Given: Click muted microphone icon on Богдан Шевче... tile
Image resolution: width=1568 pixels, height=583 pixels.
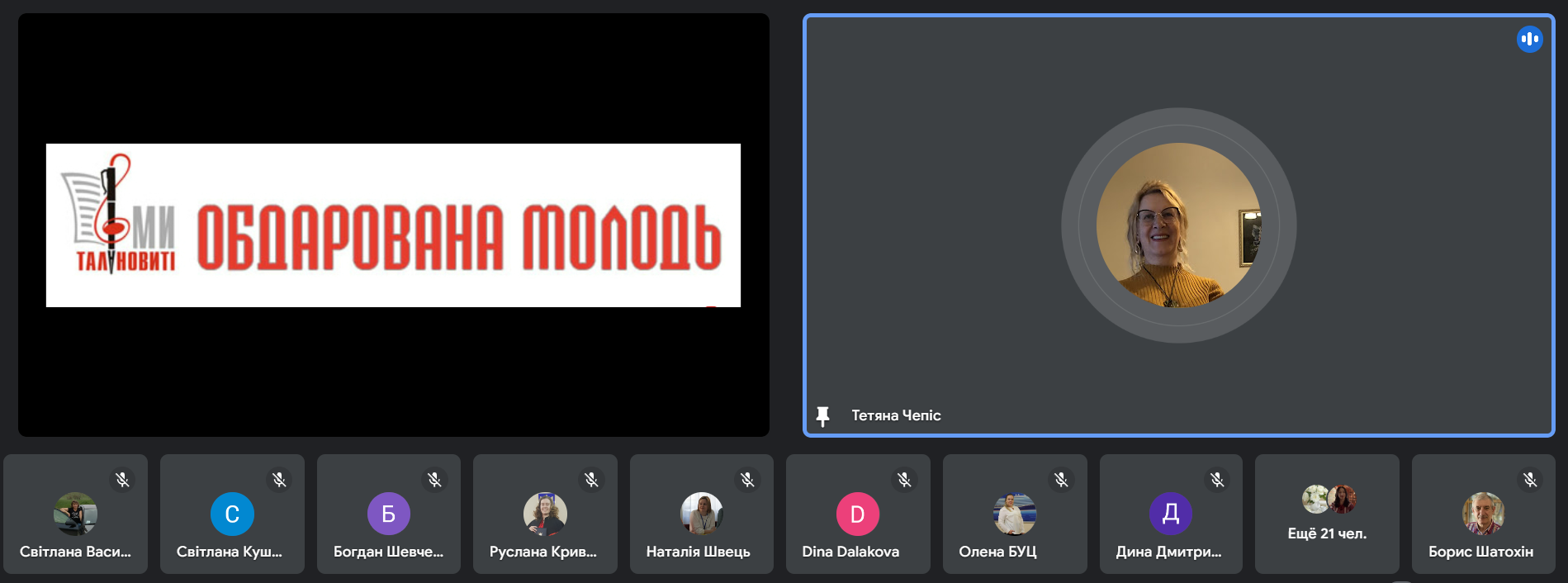Looking at the screenshot, I should 434,480.
